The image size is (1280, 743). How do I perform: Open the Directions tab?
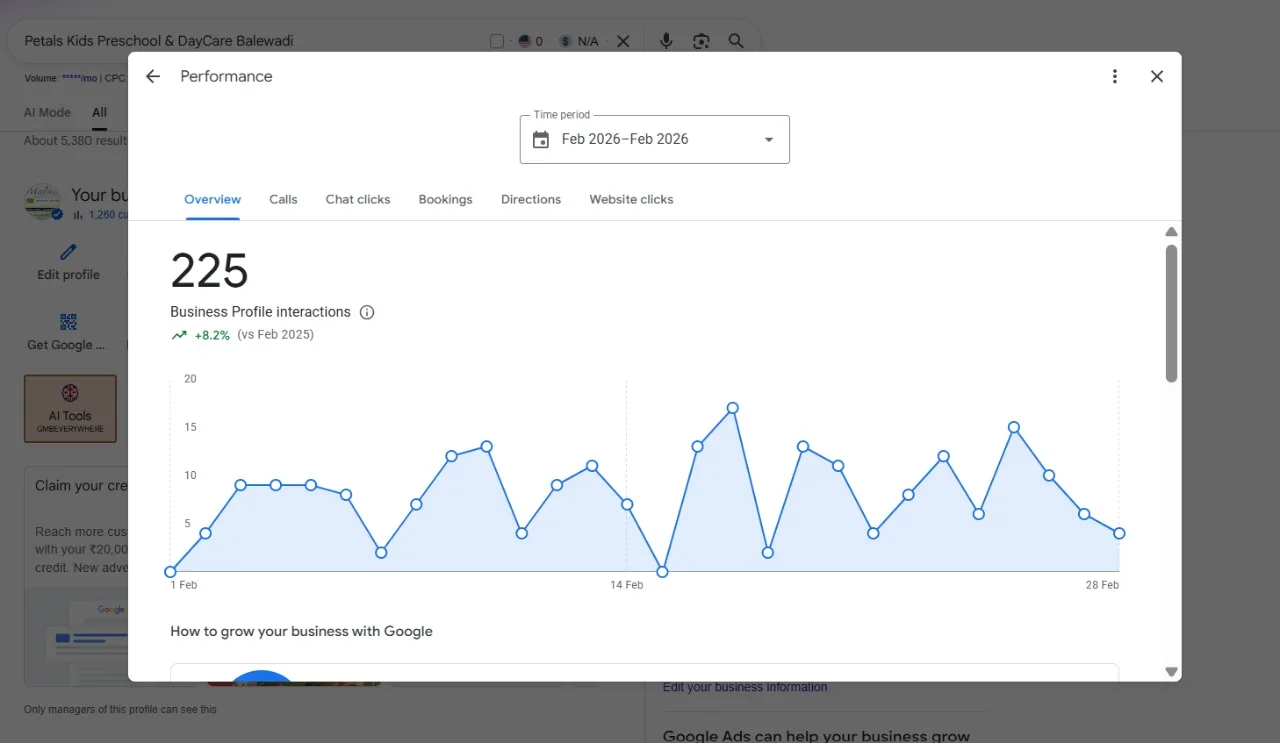tap(531, 199)
